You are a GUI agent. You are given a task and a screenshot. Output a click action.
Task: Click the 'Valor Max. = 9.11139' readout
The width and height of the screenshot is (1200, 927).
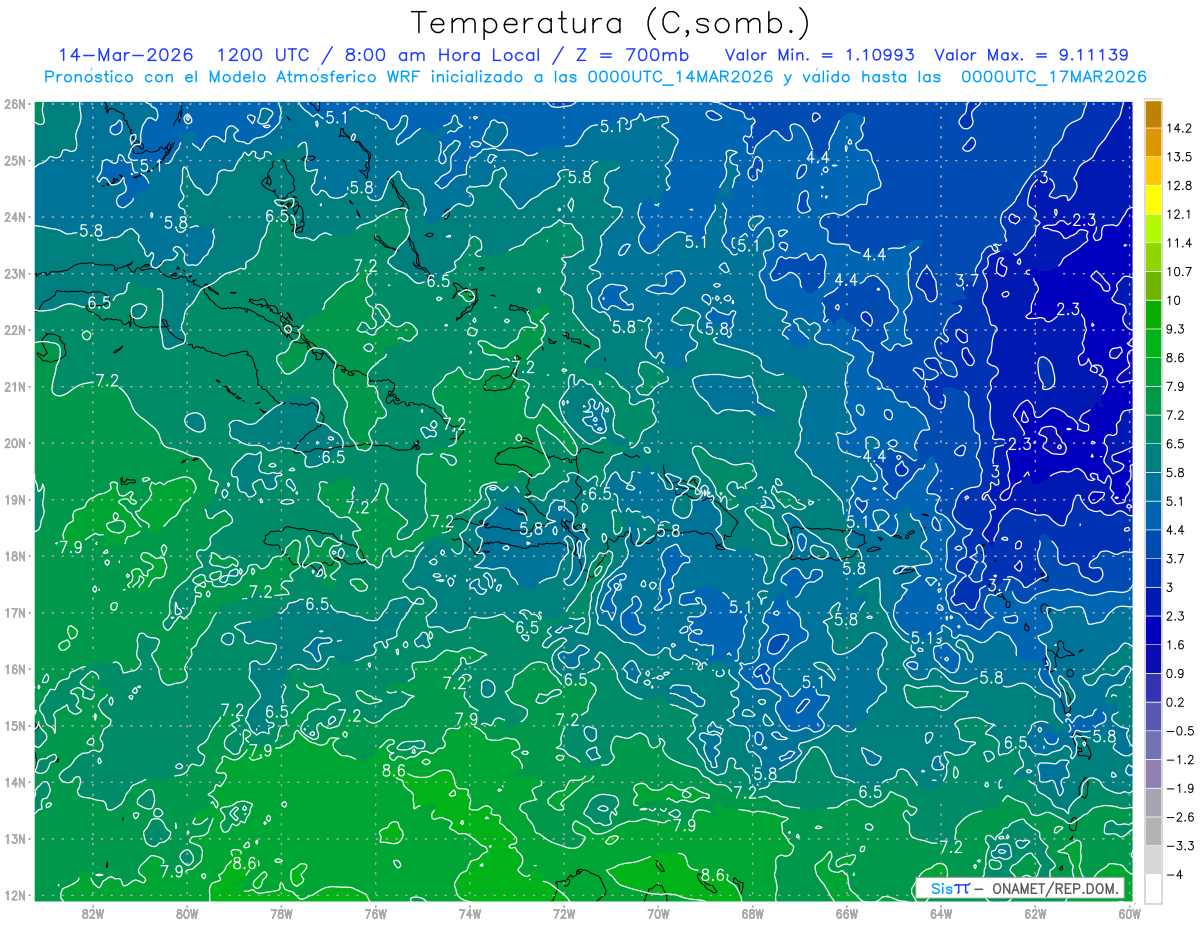pos(1032,55)
